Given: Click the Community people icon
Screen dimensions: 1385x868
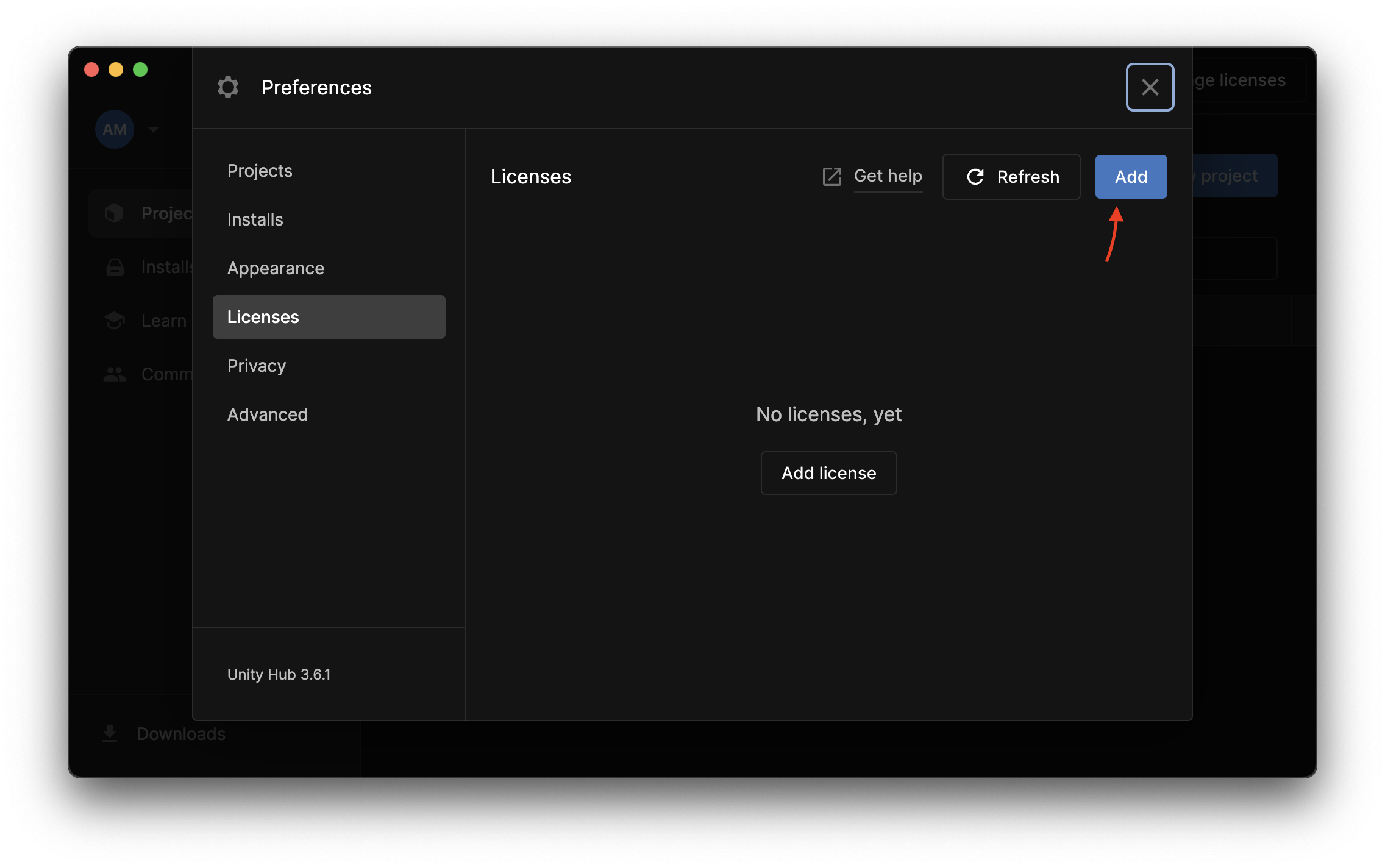Looking at the screenshot, I should point(115,374).
